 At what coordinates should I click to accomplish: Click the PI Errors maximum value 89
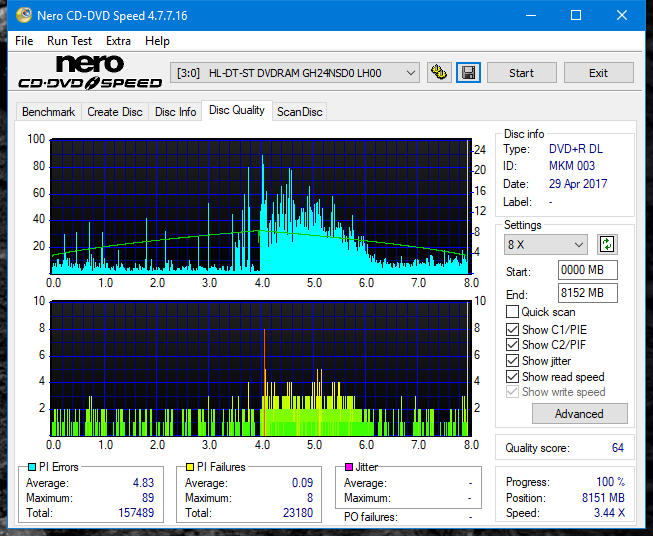[148, 498]
